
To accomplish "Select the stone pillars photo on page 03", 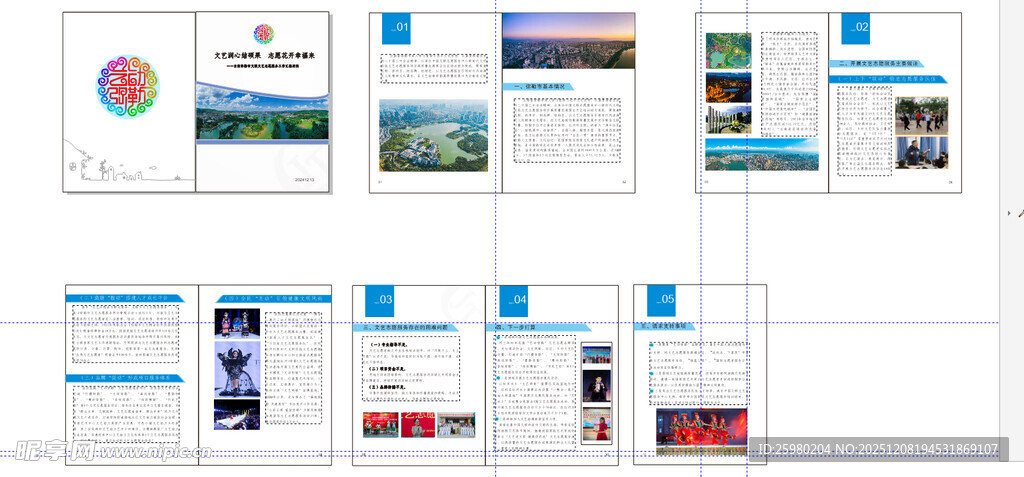I will pos(728,120).
